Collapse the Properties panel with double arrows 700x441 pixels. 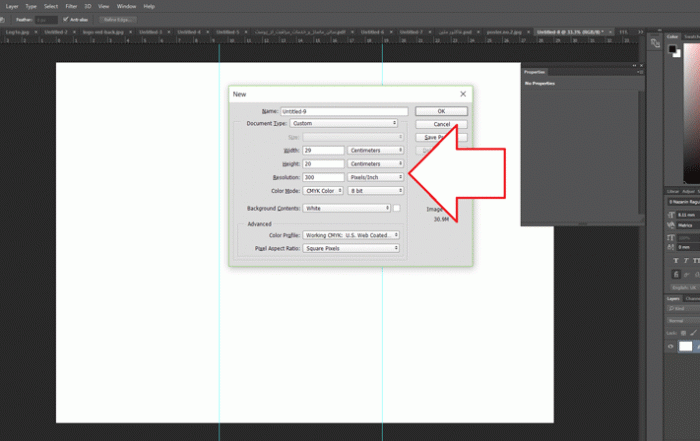point(634,66)
